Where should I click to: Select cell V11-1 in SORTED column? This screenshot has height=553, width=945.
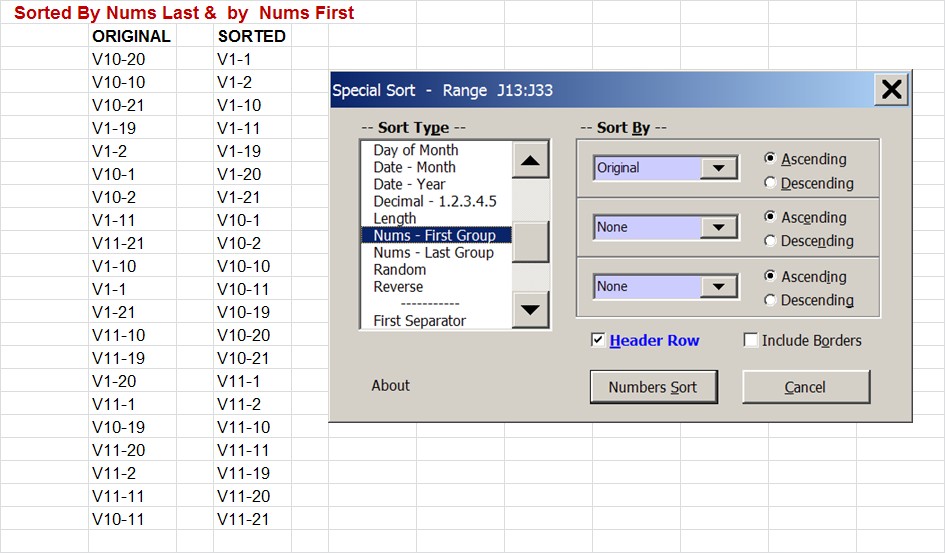point(252,381)
